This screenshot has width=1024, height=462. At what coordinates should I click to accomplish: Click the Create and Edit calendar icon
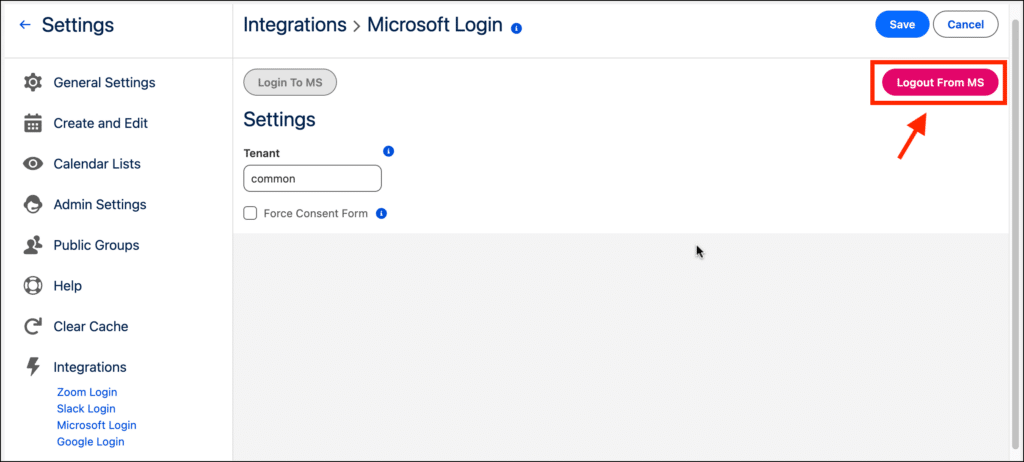(33, 123)
